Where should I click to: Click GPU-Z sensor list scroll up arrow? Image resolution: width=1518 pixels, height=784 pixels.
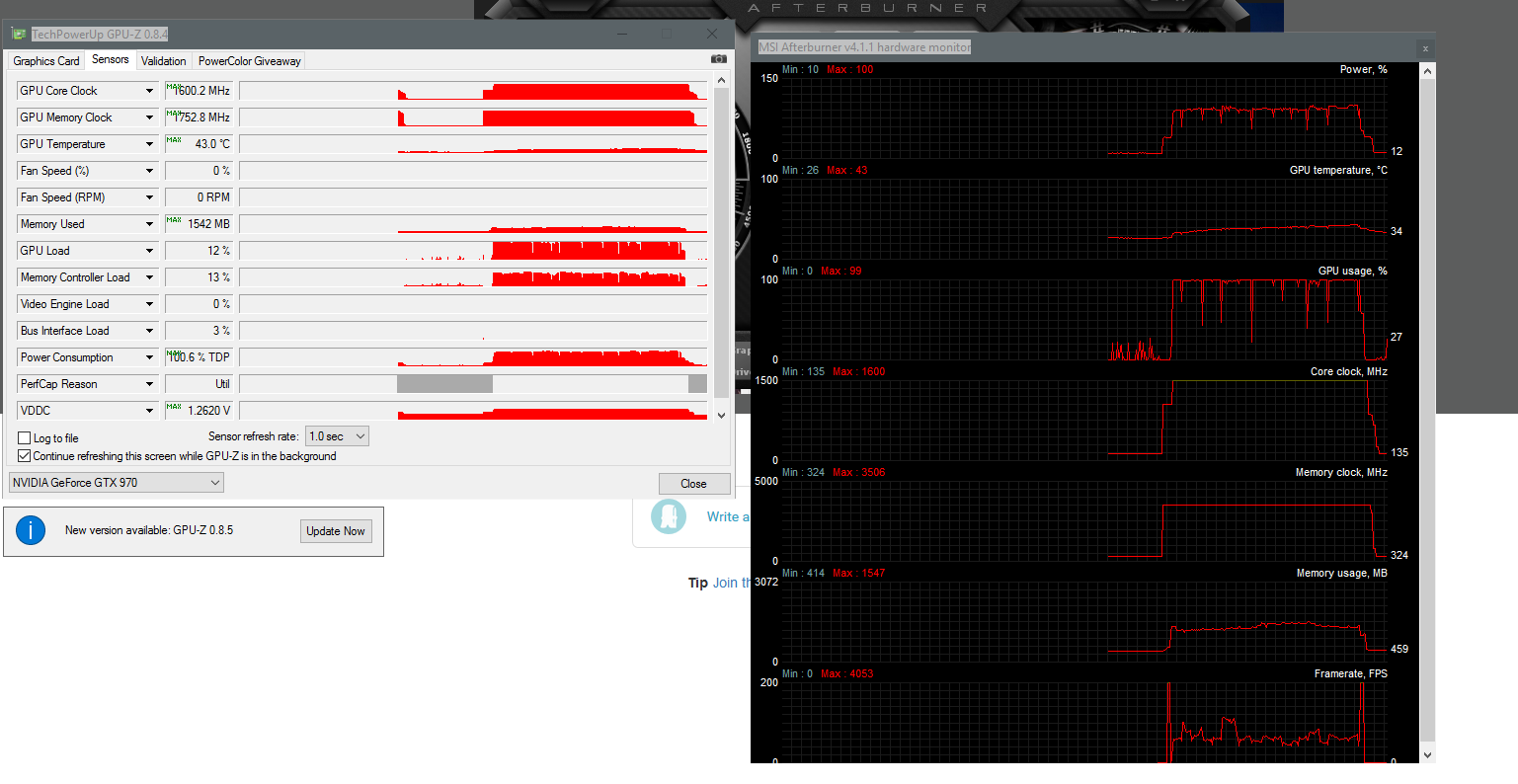721,81
